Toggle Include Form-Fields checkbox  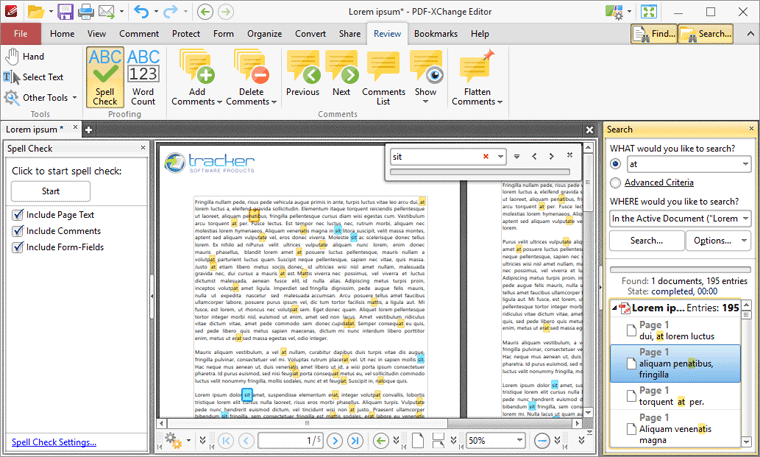(17, 246)
